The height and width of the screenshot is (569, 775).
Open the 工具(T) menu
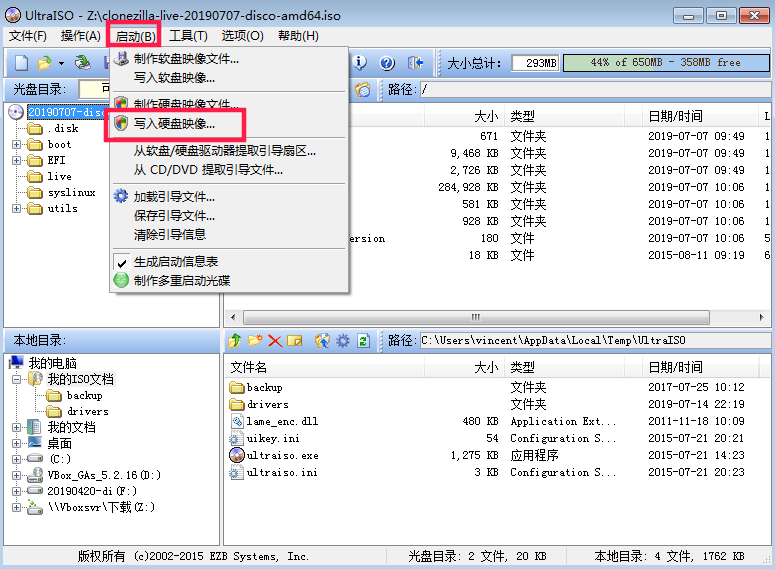pyautogui.click(x=188, y=36)
